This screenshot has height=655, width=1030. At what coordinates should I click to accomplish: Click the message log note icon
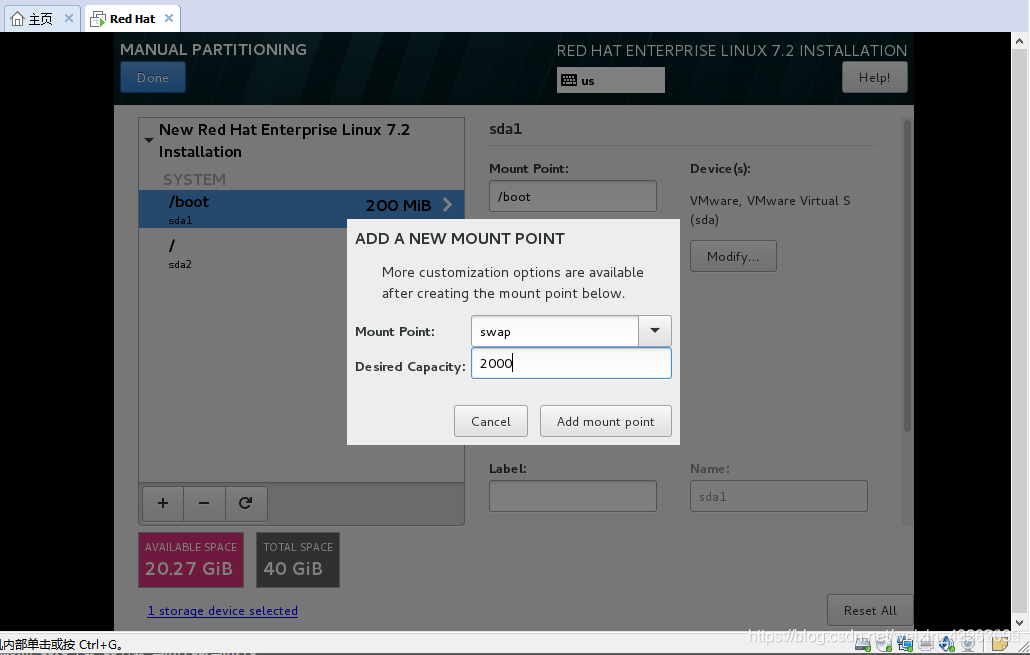coord(1000,644)
